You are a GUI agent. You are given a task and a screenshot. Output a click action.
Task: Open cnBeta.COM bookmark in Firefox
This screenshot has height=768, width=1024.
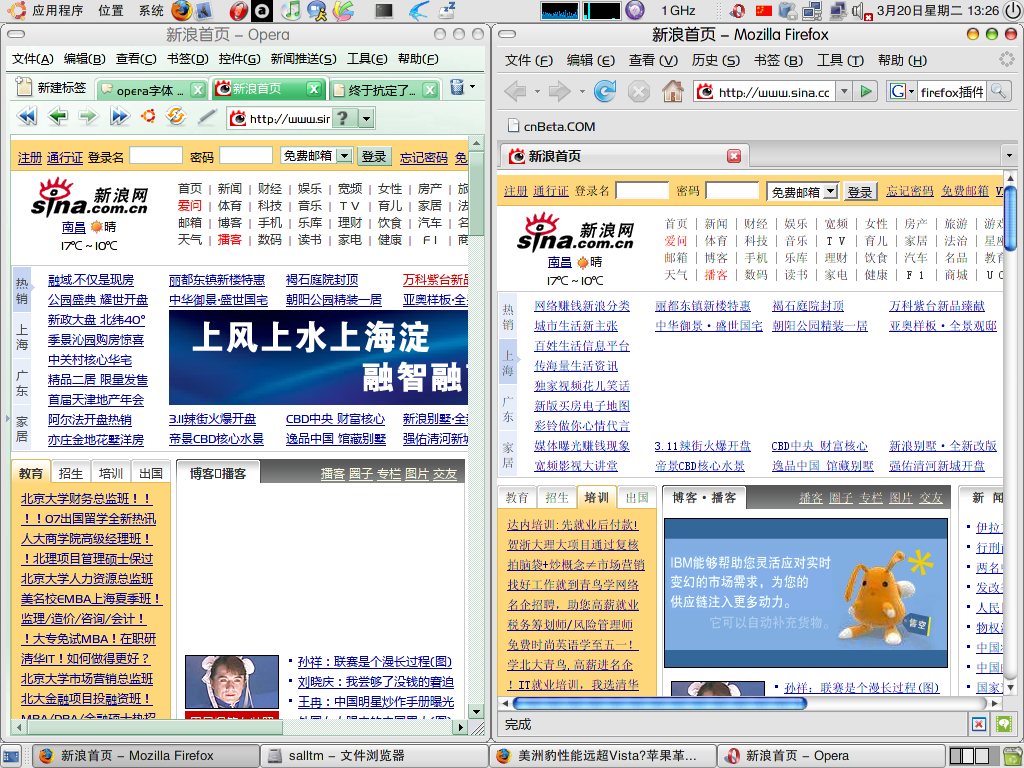point(551,126)
